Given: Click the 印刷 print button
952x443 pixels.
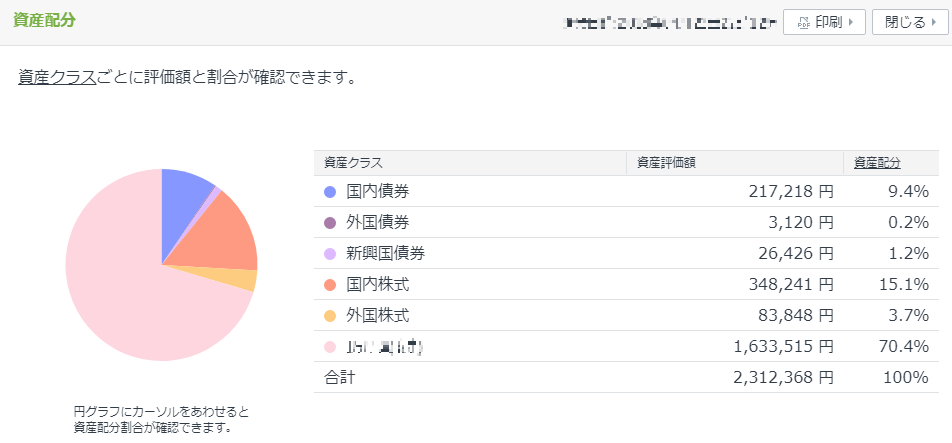Looking at the screenshot, I should point(824,22).
